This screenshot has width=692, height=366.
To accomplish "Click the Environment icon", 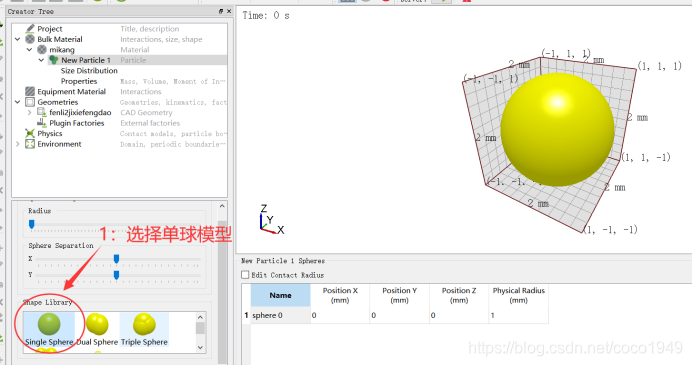I will [30, 144].
